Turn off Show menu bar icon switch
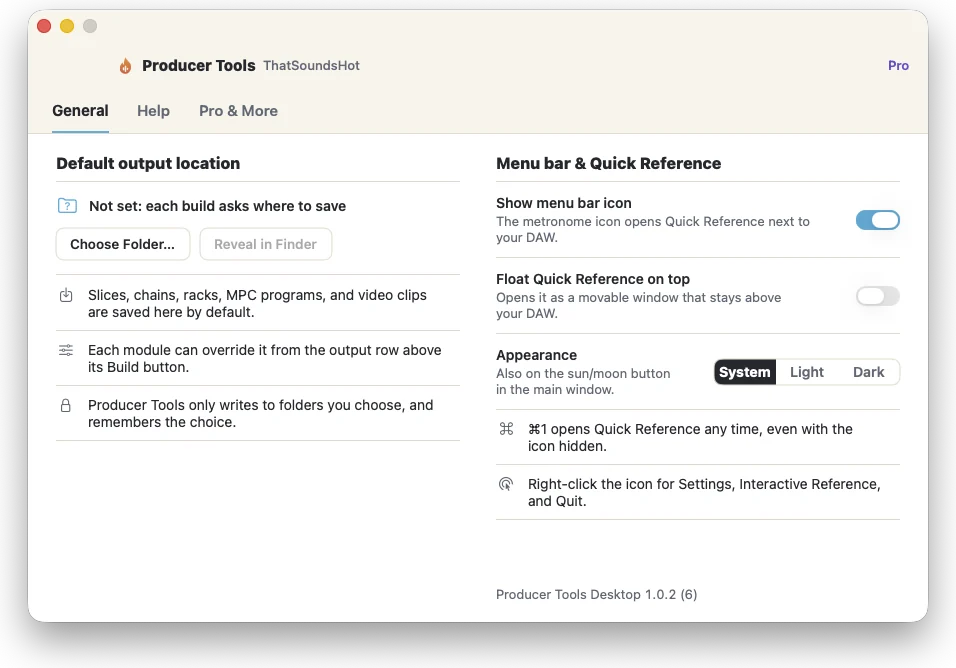This screenshot has height=668, width=956. (877, 220)
